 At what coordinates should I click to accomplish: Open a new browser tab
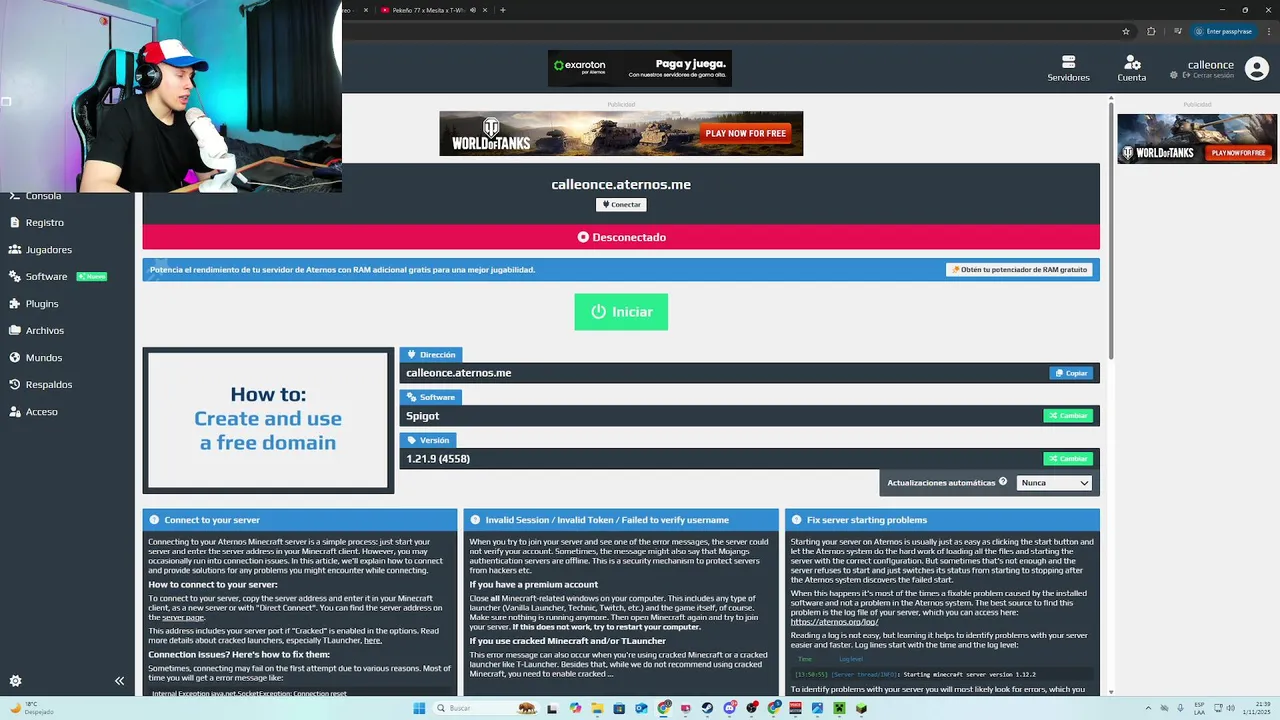tap(503, 10)
